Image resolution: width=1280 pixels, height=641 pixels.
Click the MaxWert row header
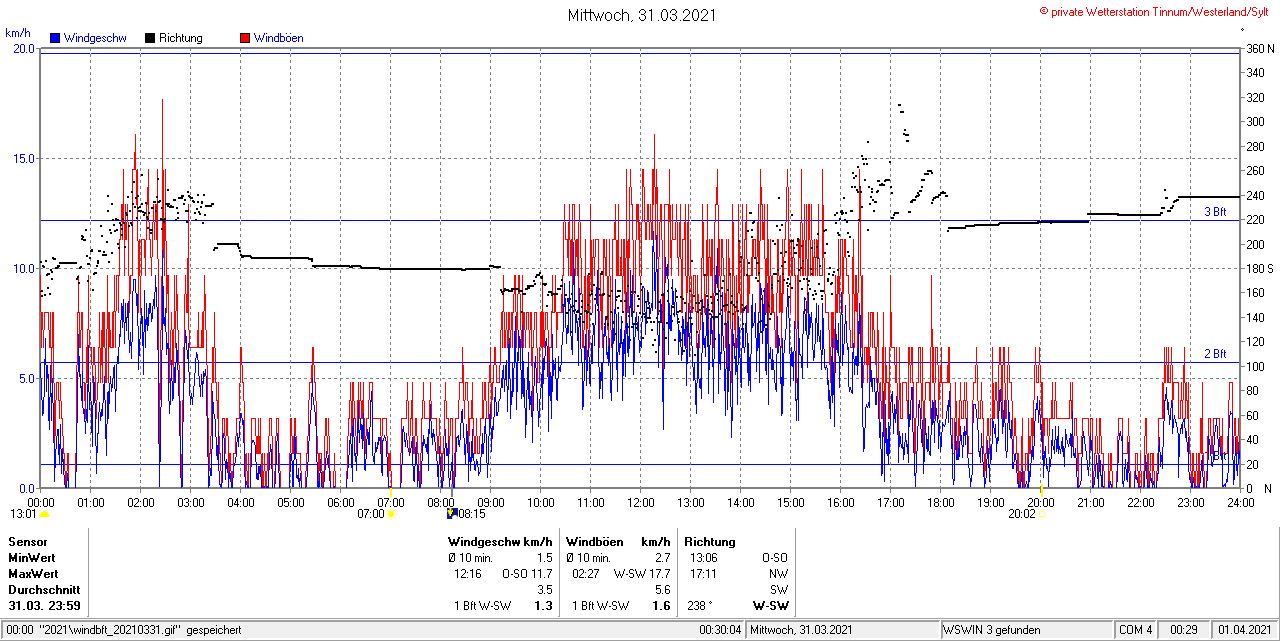tap(34, 573)
